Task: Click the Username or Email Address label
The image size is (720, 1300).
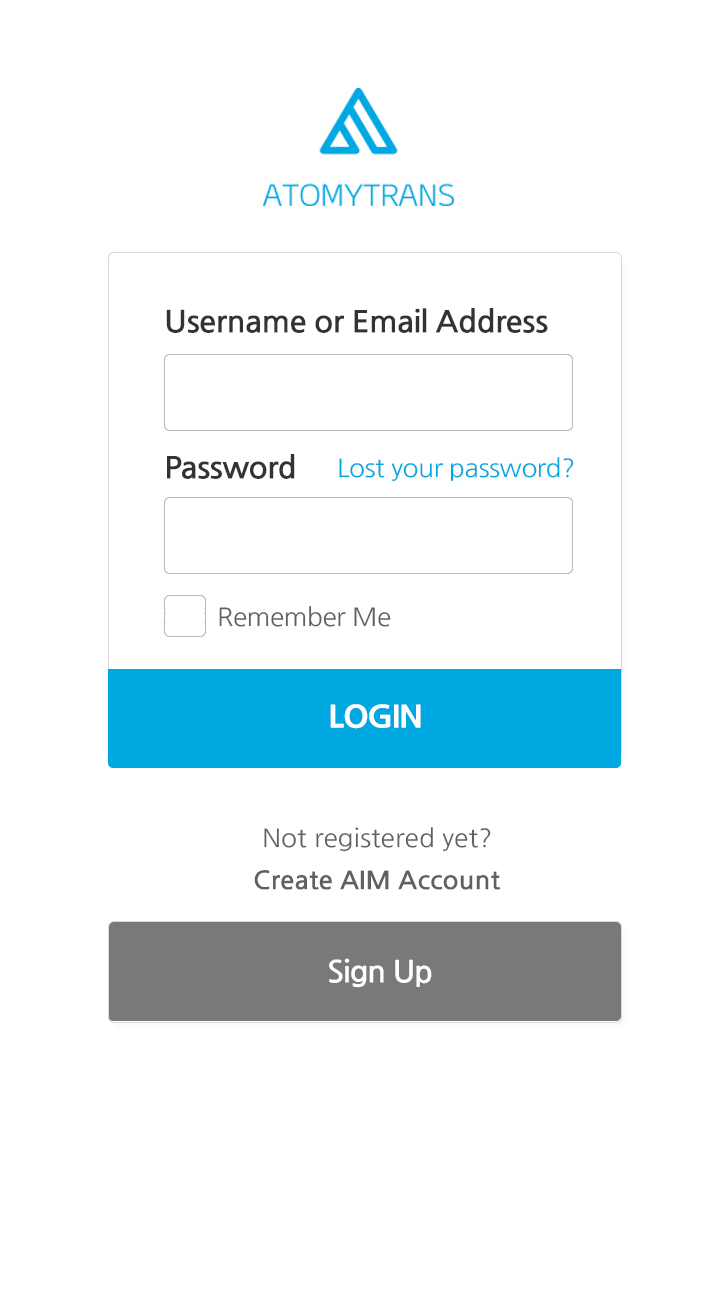Action: click(356, 322)
